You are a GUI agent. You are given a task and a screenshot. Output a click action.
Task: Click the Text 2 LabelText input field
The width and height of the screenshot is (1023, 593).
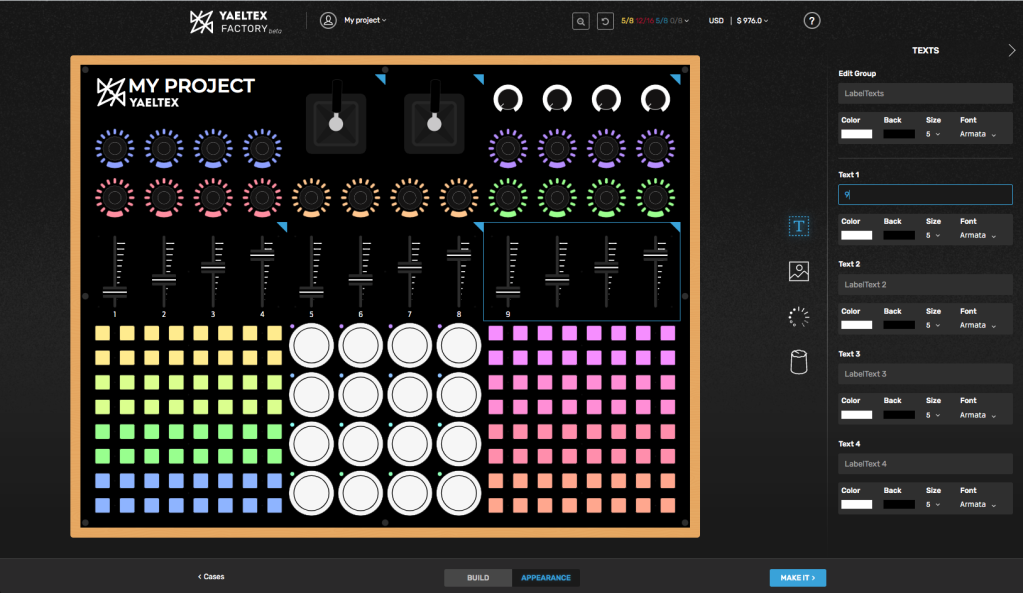tap(925, 285)
